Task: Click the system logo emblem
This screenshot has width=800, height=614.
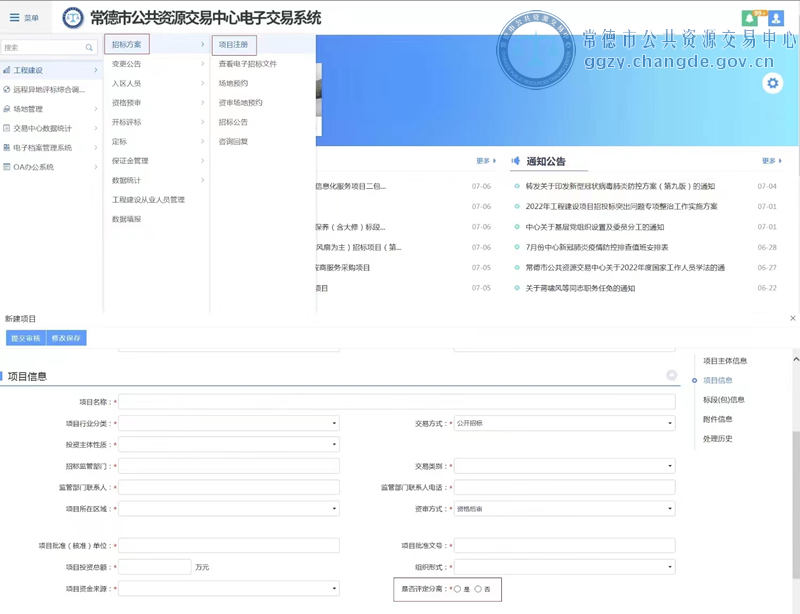Action: tap(73, 18)
